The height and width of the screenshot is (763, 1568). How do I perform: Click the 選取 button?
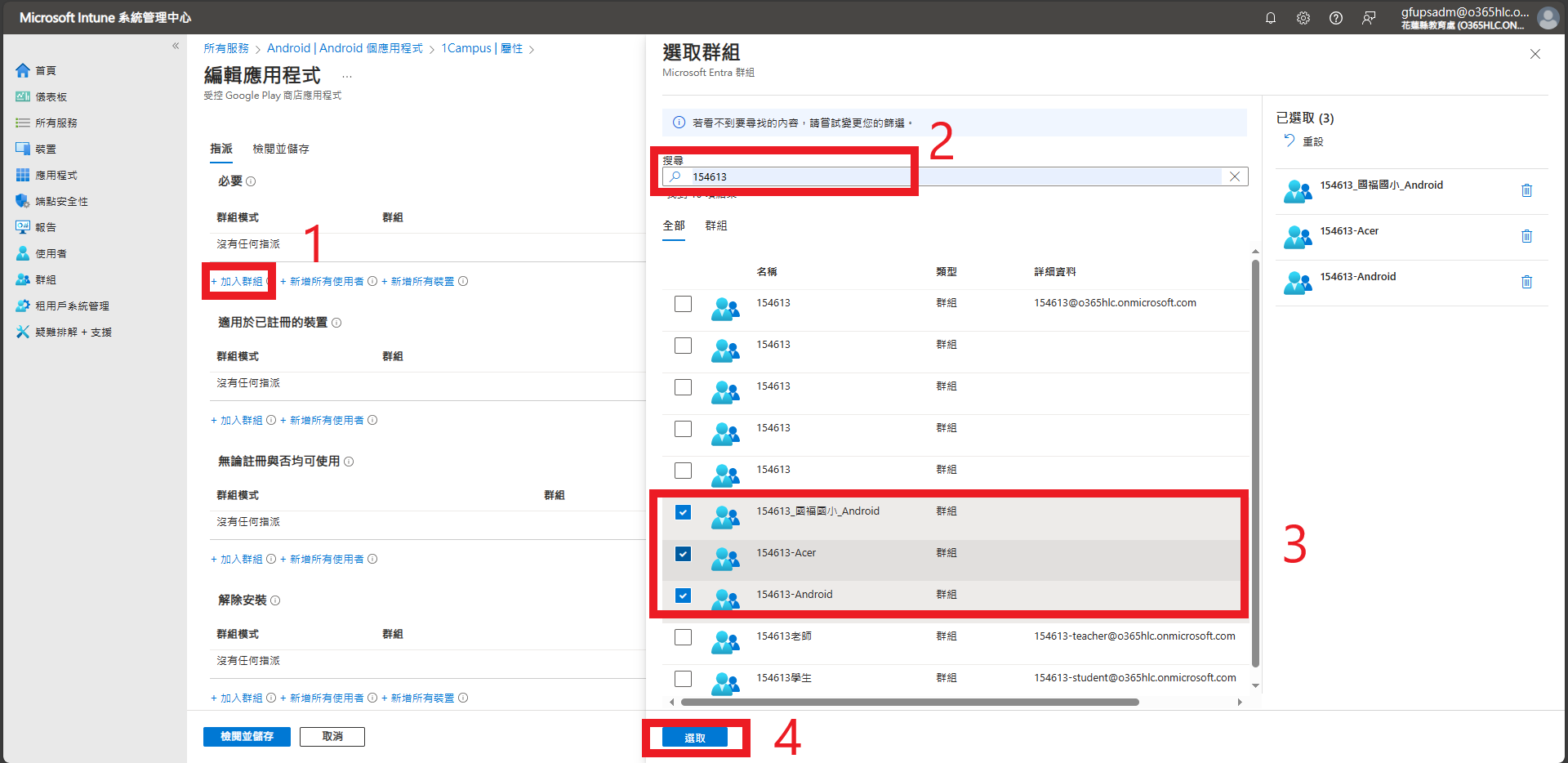click(695, 738)
